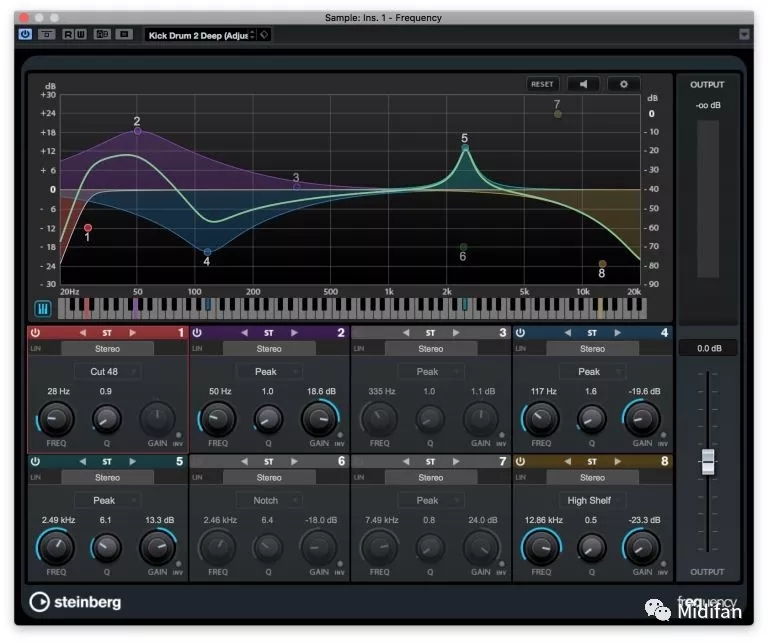Enable band 3 with its power button
The height and width of the screenshot is (643, 768).
tap(359, 332)
